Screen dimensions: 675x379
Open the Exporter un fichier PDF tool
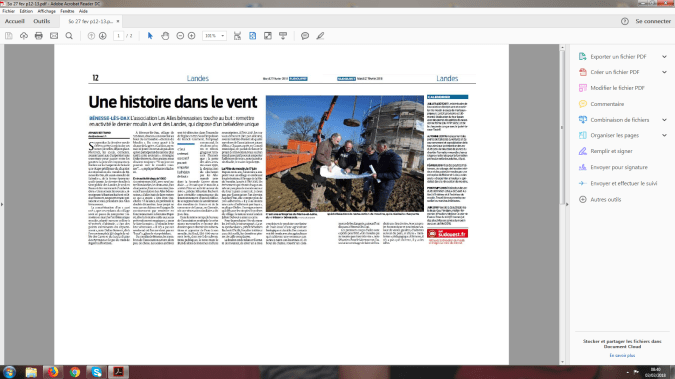coord(618,56)
